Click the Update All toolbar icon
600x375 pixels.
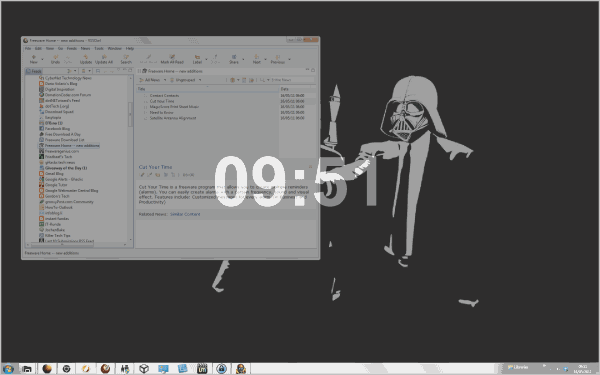click(104, 59)
